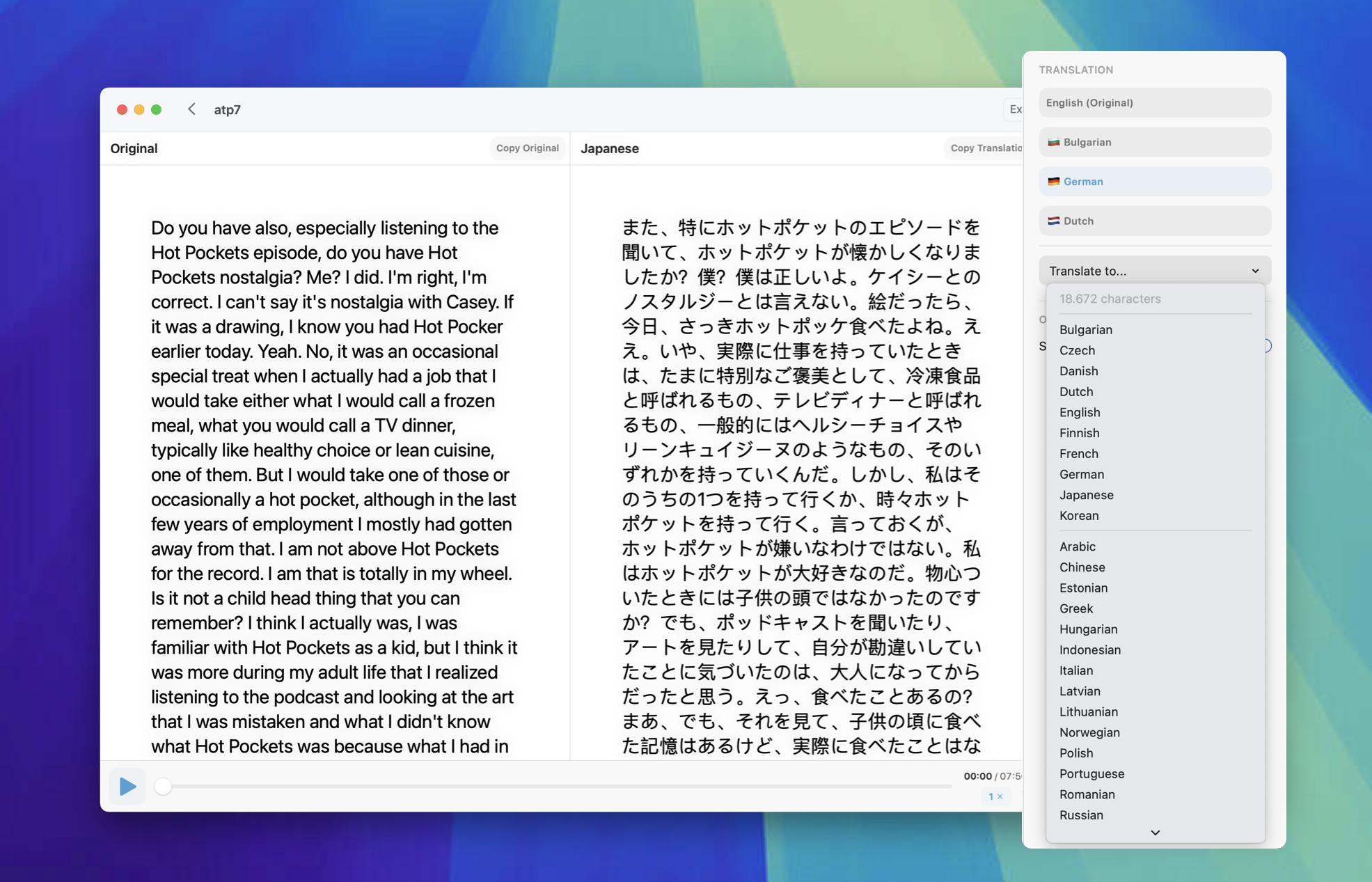Choose Finnish from the language list
1372x882 pixels.
tap(1155, 433)
